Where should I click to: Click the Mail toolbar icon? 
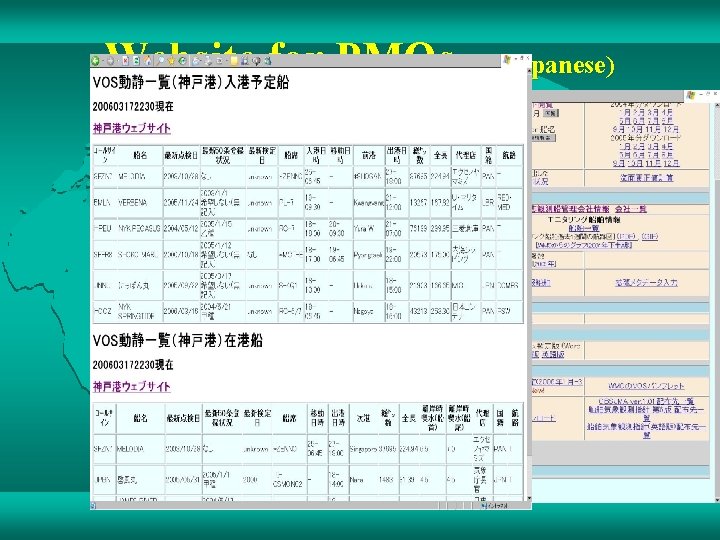coord(195,61)
